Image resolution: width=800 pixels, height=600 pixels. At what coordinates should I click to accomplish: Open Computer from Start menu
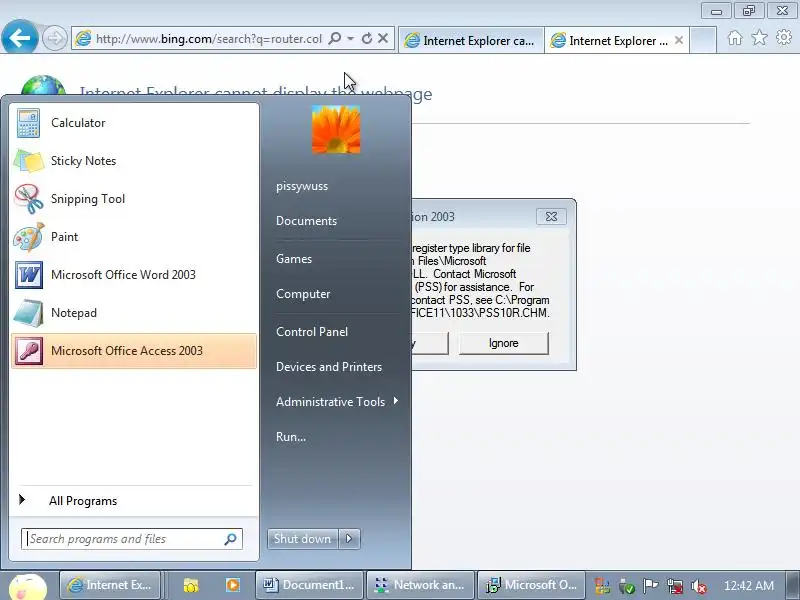point(303,294)
